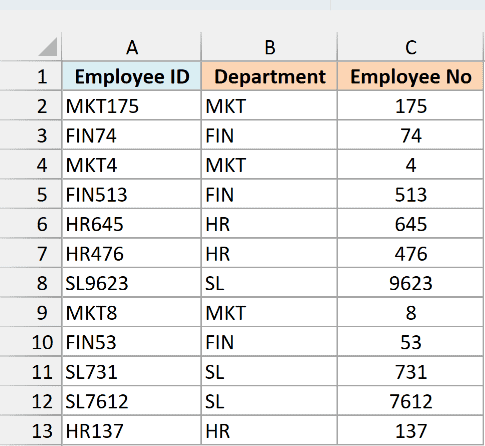Select row 12 header
The height and width of the screenshot is (446, 485).
pyautogui.click(x=31, y=401)
